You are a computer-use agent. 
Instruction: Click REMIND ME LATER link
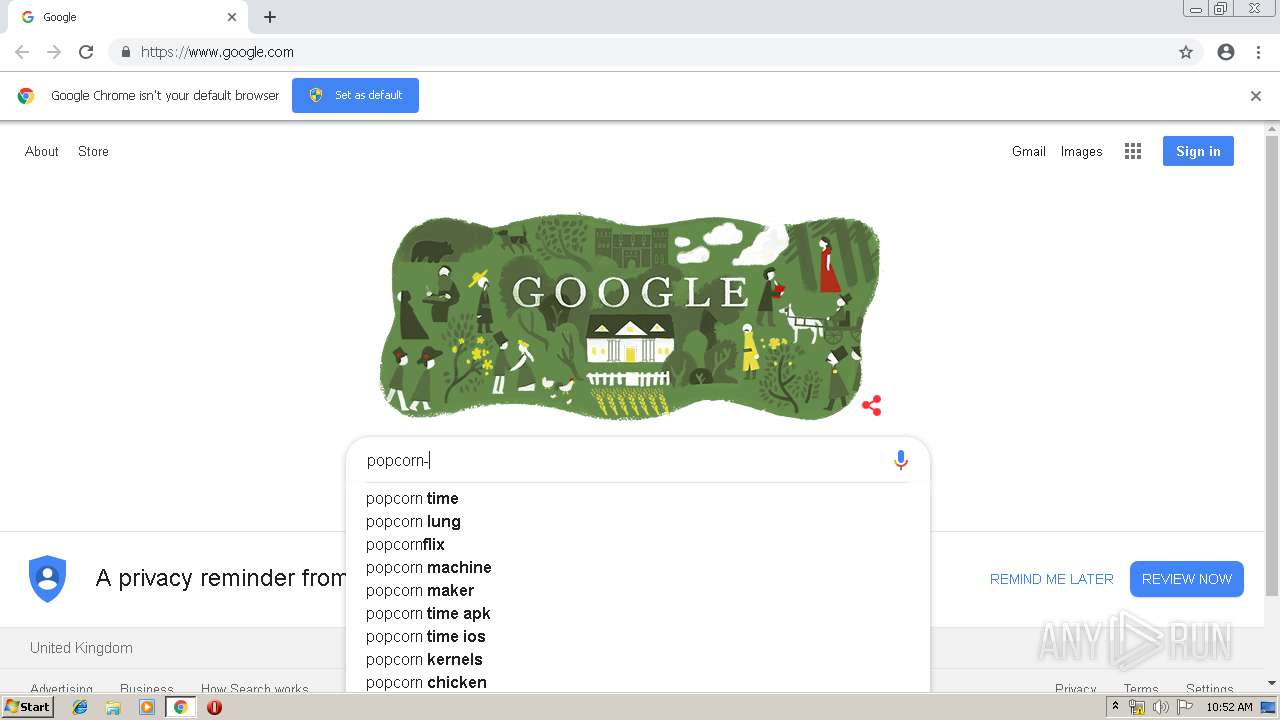(1051, 579)
